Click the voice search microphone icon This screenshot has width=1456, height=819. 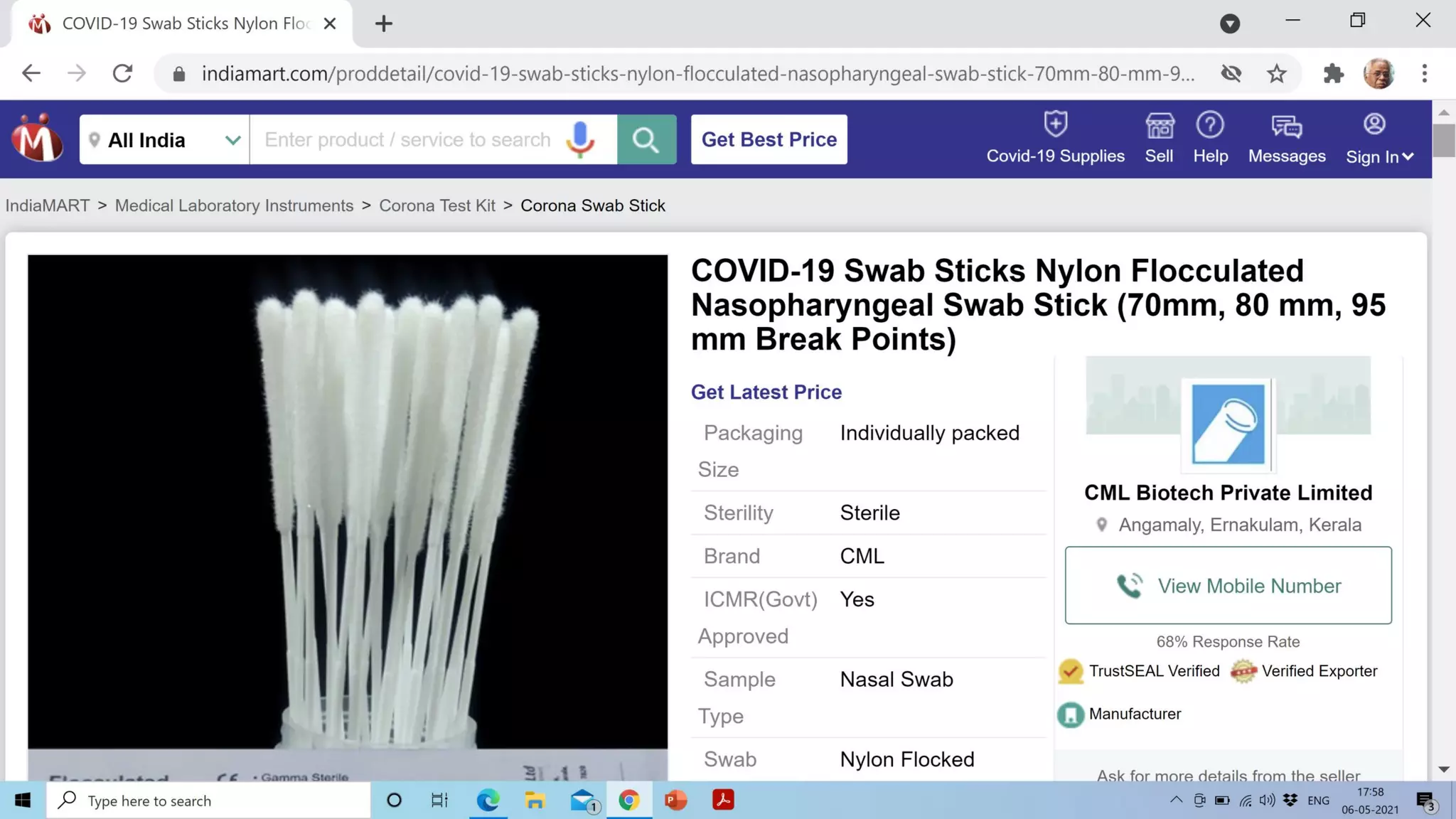pyautogui.click(x=580, y=139)
